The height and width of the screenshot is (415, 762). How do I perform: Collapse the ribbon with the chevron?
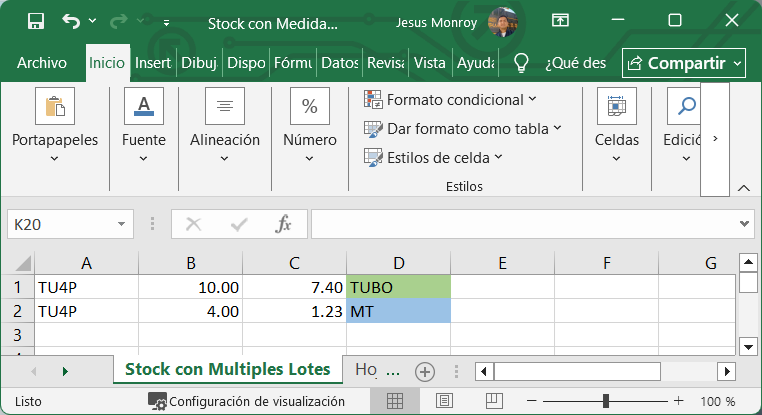pyautogui.click(x=744, y=188)
